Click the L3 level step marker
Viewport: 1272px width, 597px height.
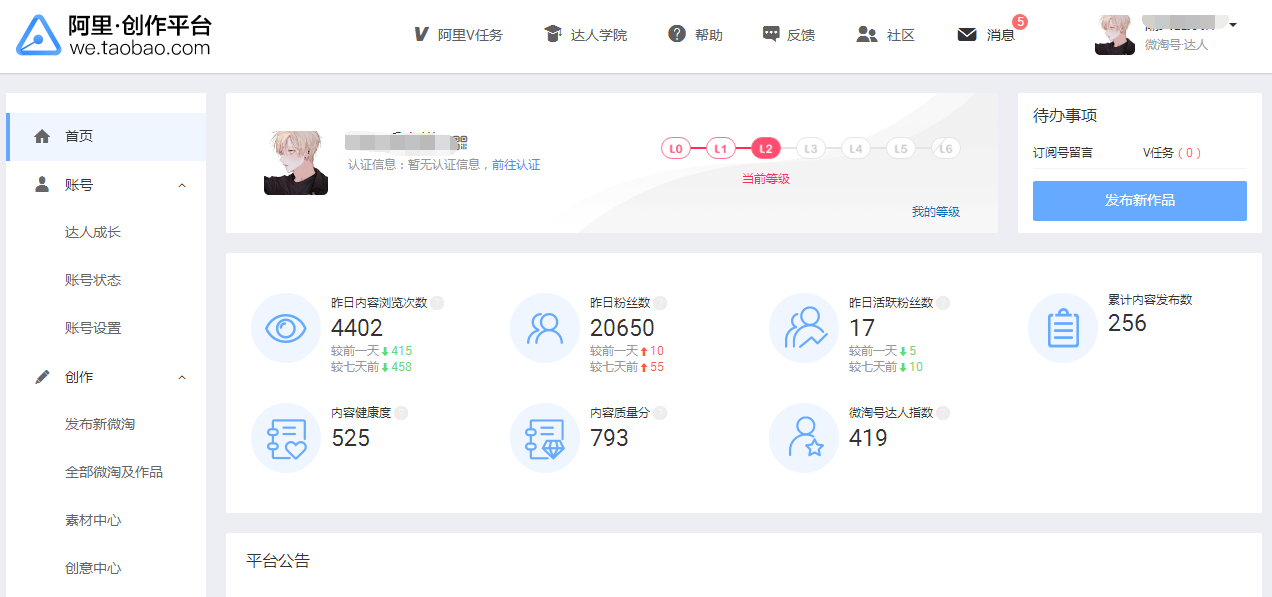(x=810, y=149)
